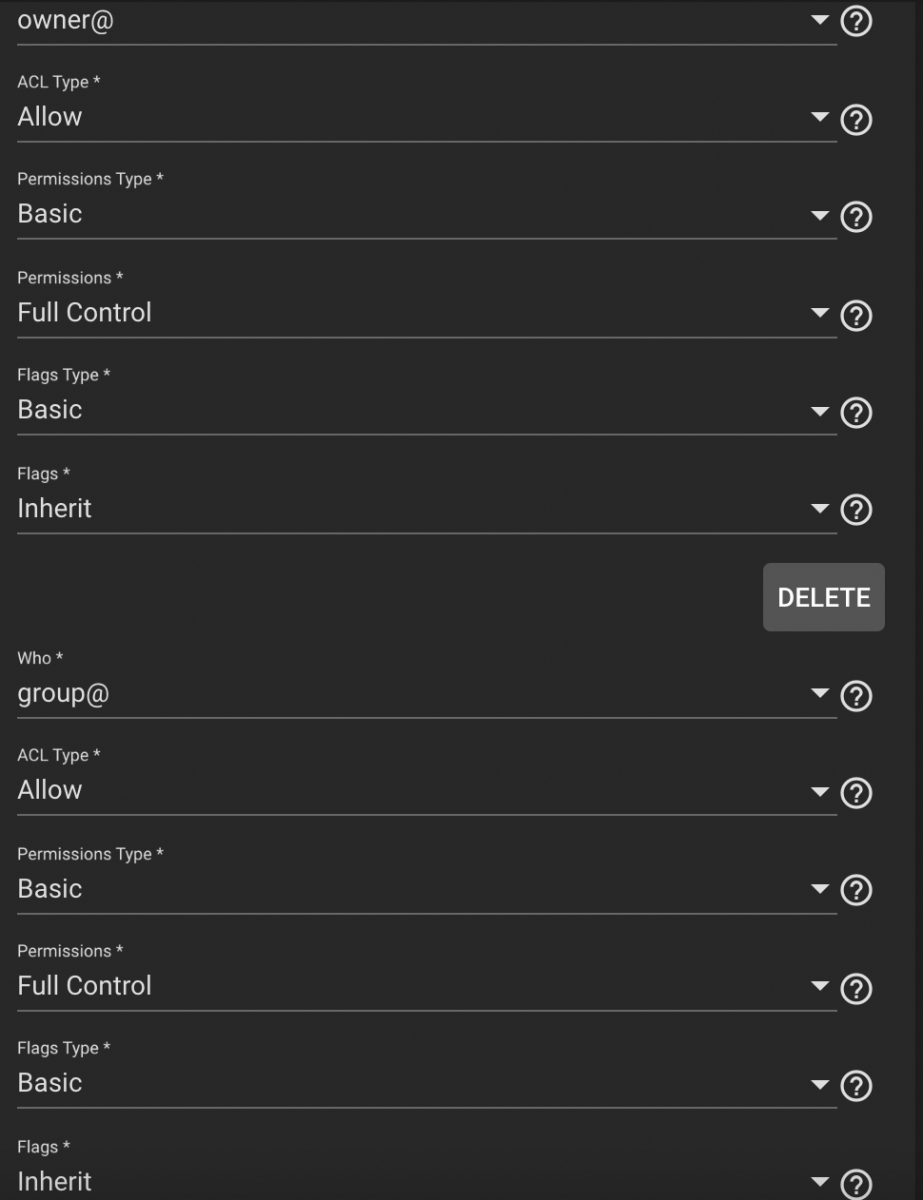Click help icon for owner@ Permissions Type
The width and height of the screenshot is (923, 1200).
click(x=856, y=217)
